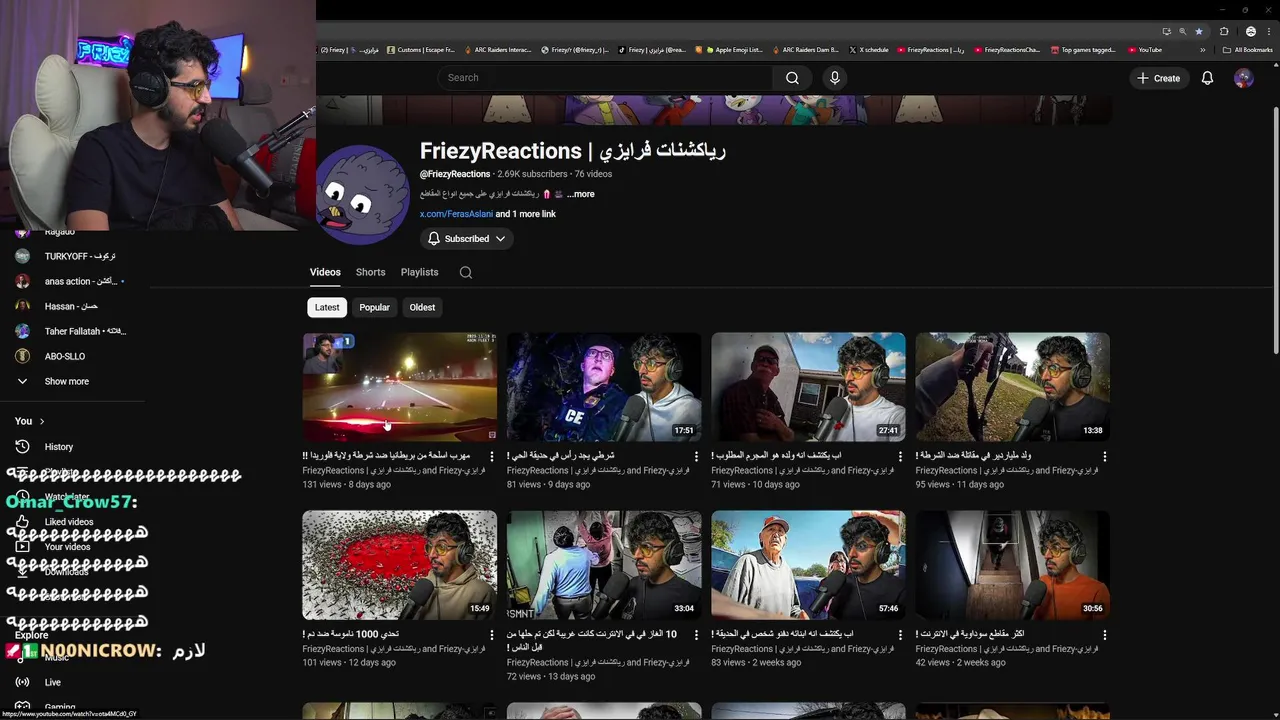The image size is (1280, 720).
Task: Open the browser extensions puzzle icon
Action: tap(1224, 31)
